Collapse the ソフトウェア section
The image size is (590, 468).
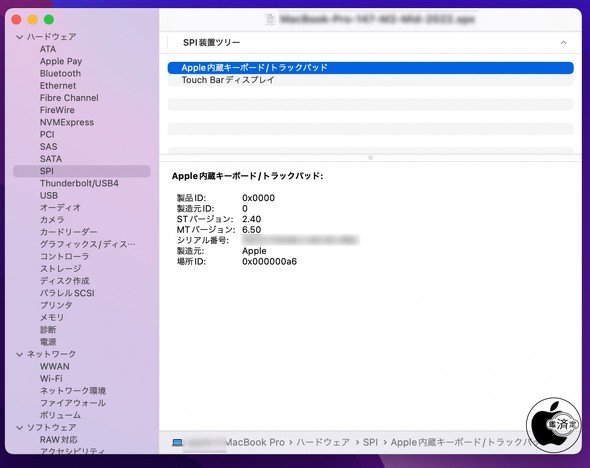(x=20, y=428)
